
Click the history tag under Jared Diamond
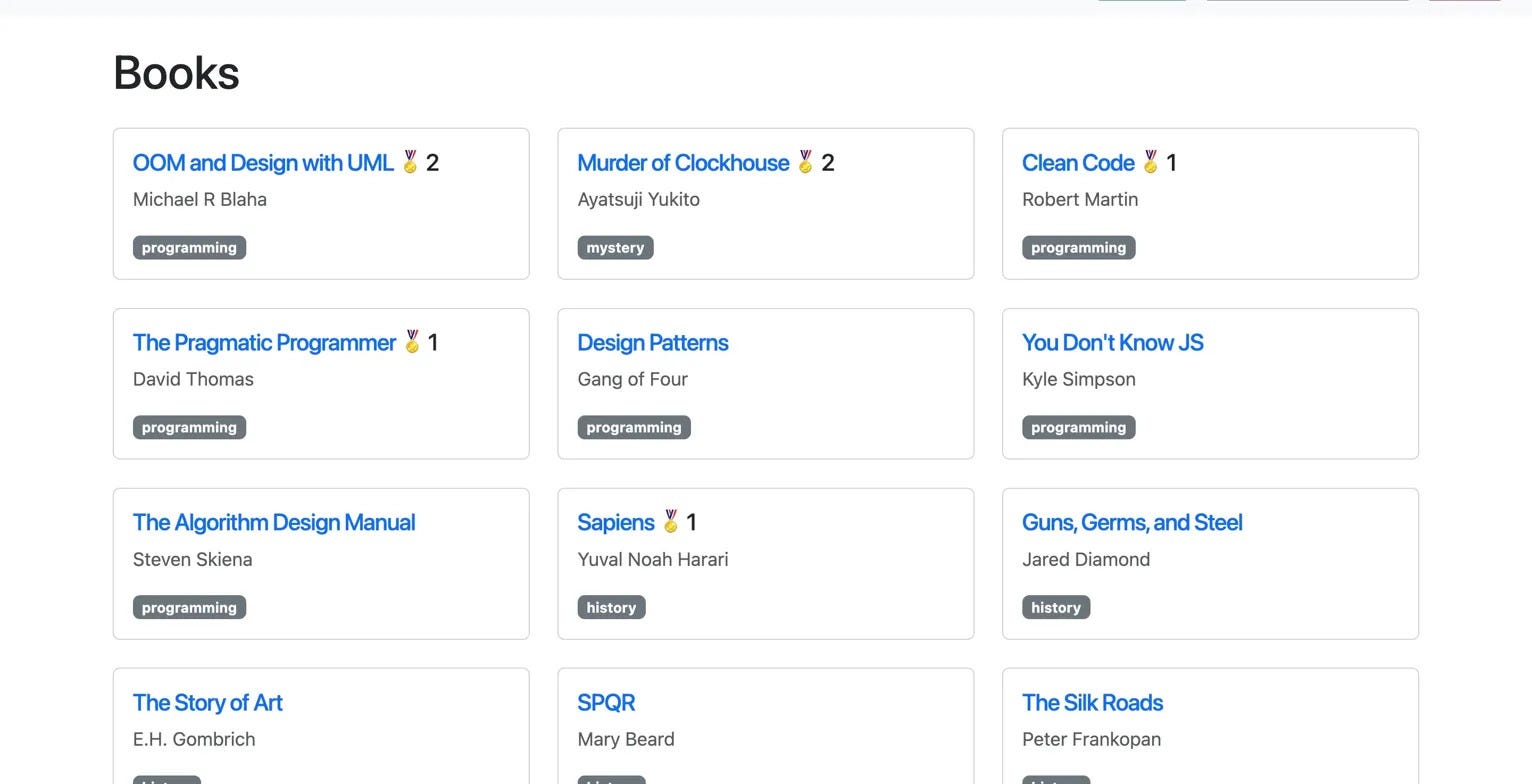pos(1056,608)
